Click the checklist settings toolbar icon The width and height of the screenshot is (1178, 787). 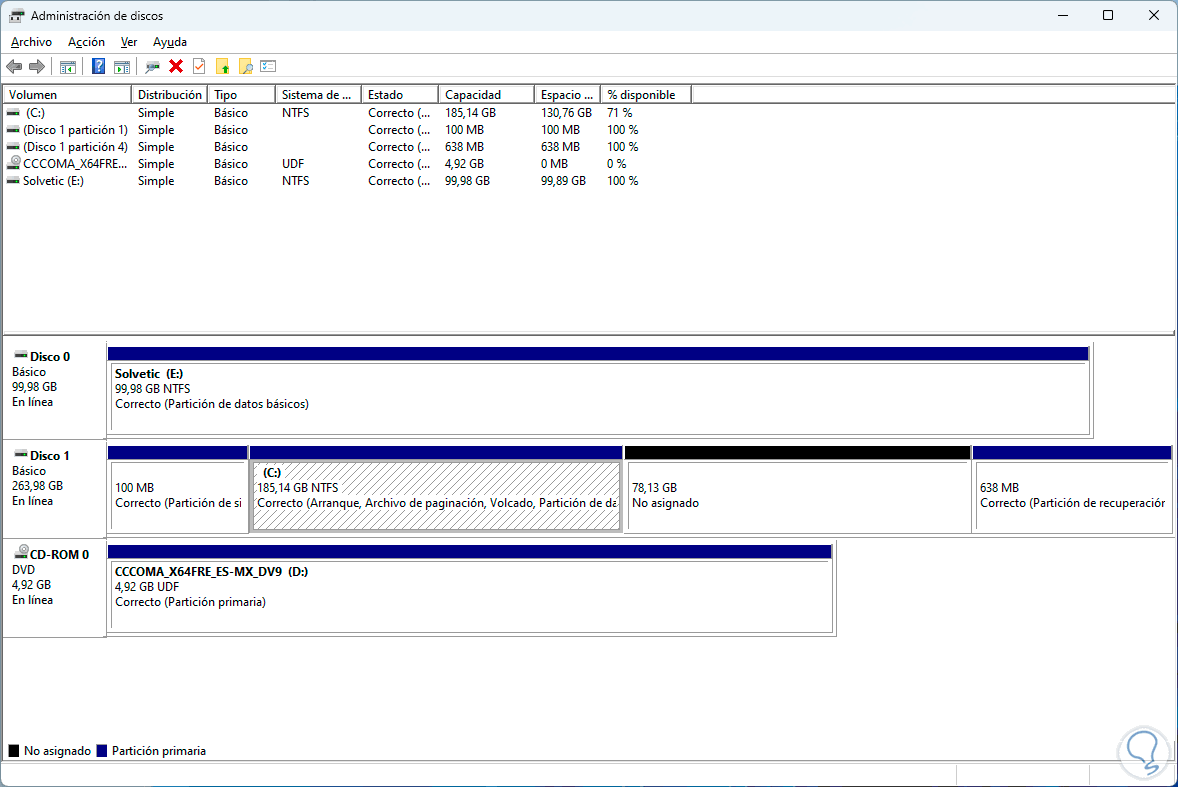[268, 66]
